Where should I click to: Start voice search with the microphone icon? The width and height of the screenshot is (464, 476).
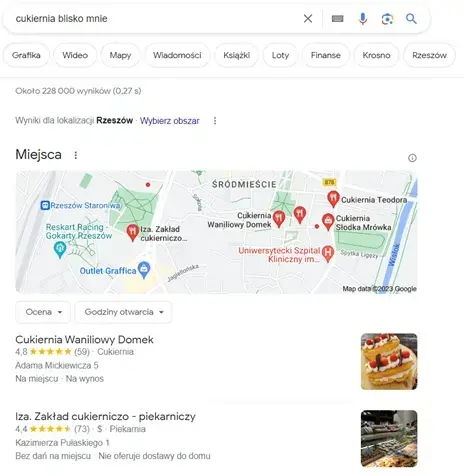(363, 19)
